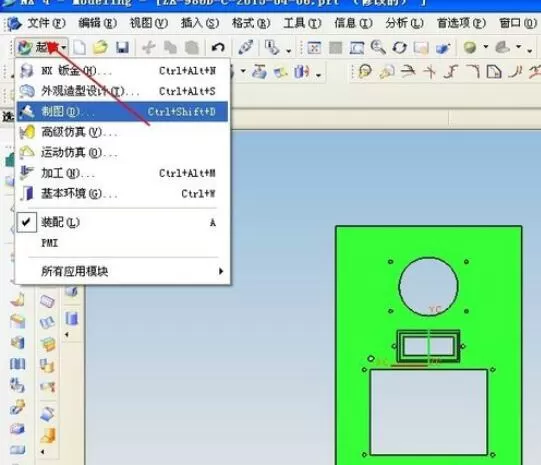Select 加工 manufacturing menu entry
This screenshot has height=465, width=541.
(122, 173)
